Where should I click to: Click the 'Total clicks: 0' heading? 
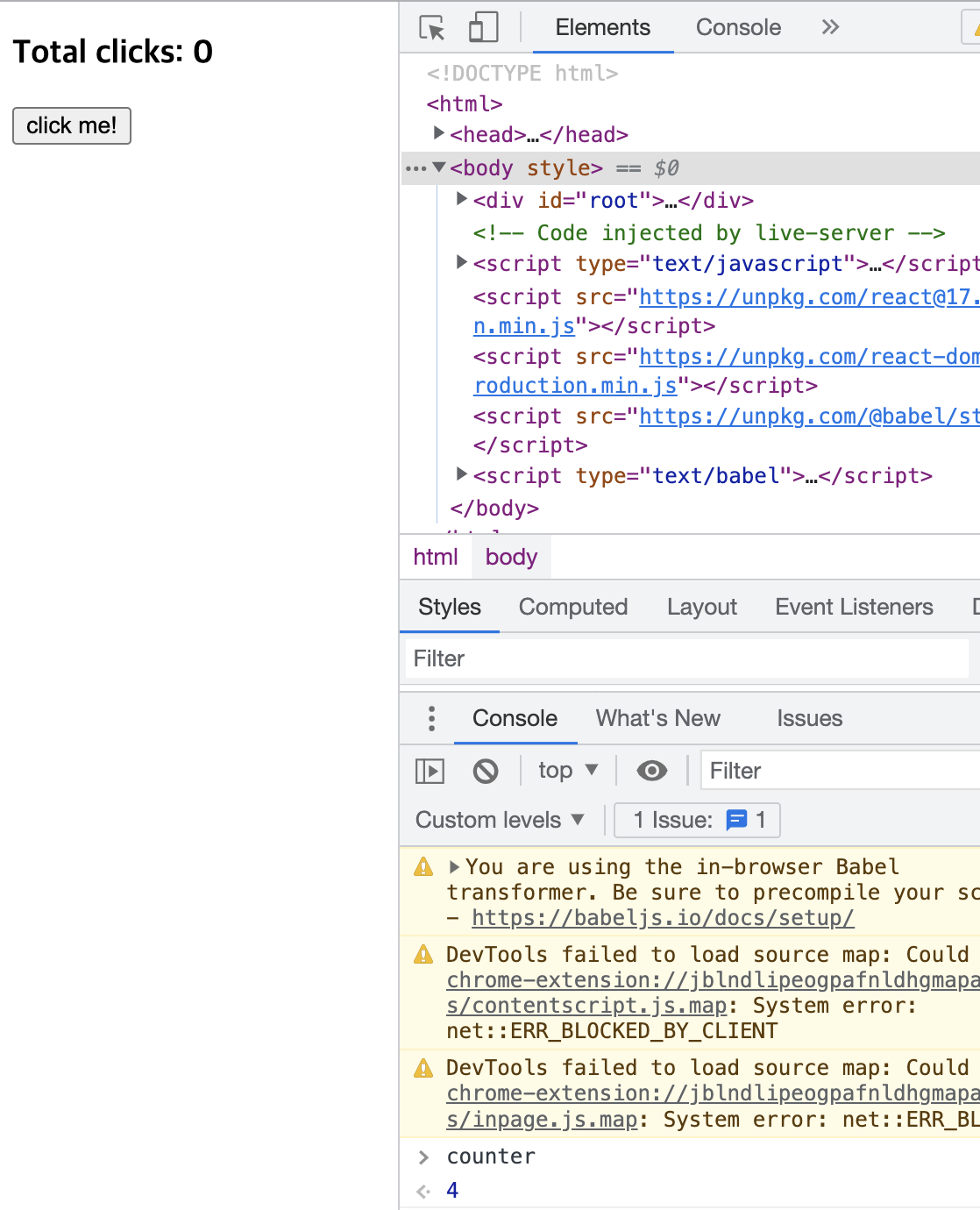pos(113,52)
